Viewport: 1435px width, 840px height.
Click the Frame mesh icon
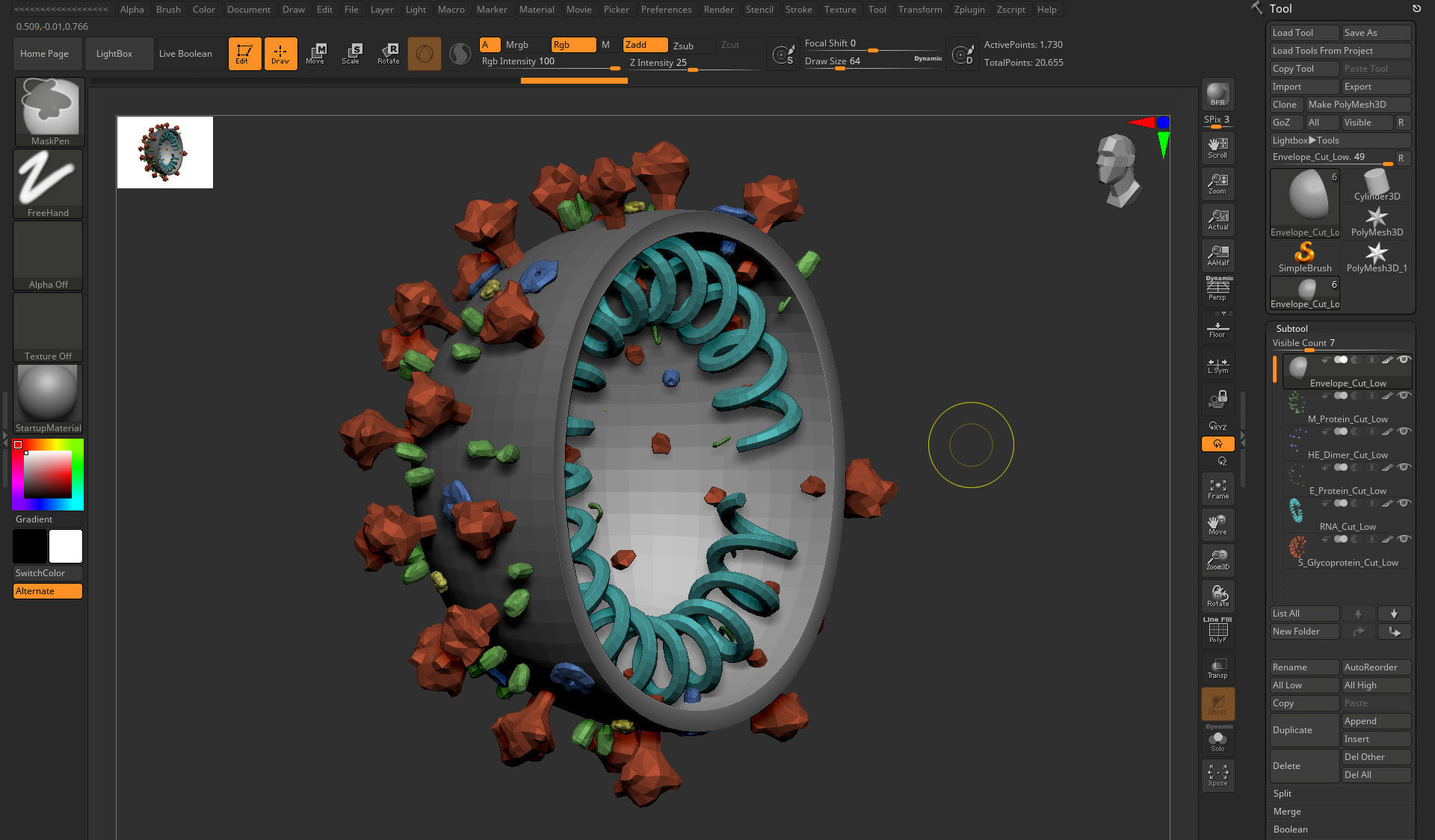coord(1218,488)
